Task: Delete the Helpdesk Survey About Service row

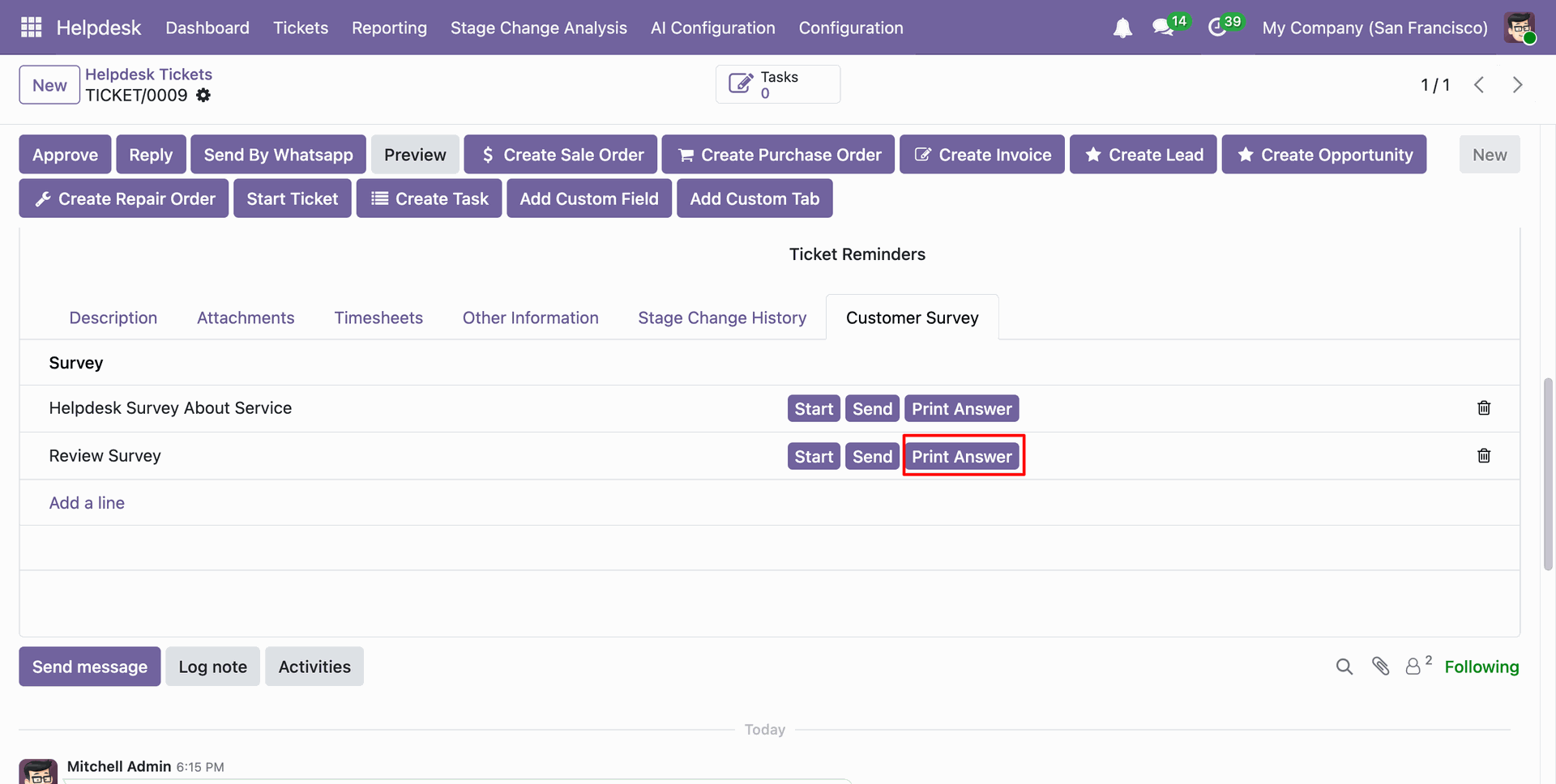Action: pos(1484,408)
